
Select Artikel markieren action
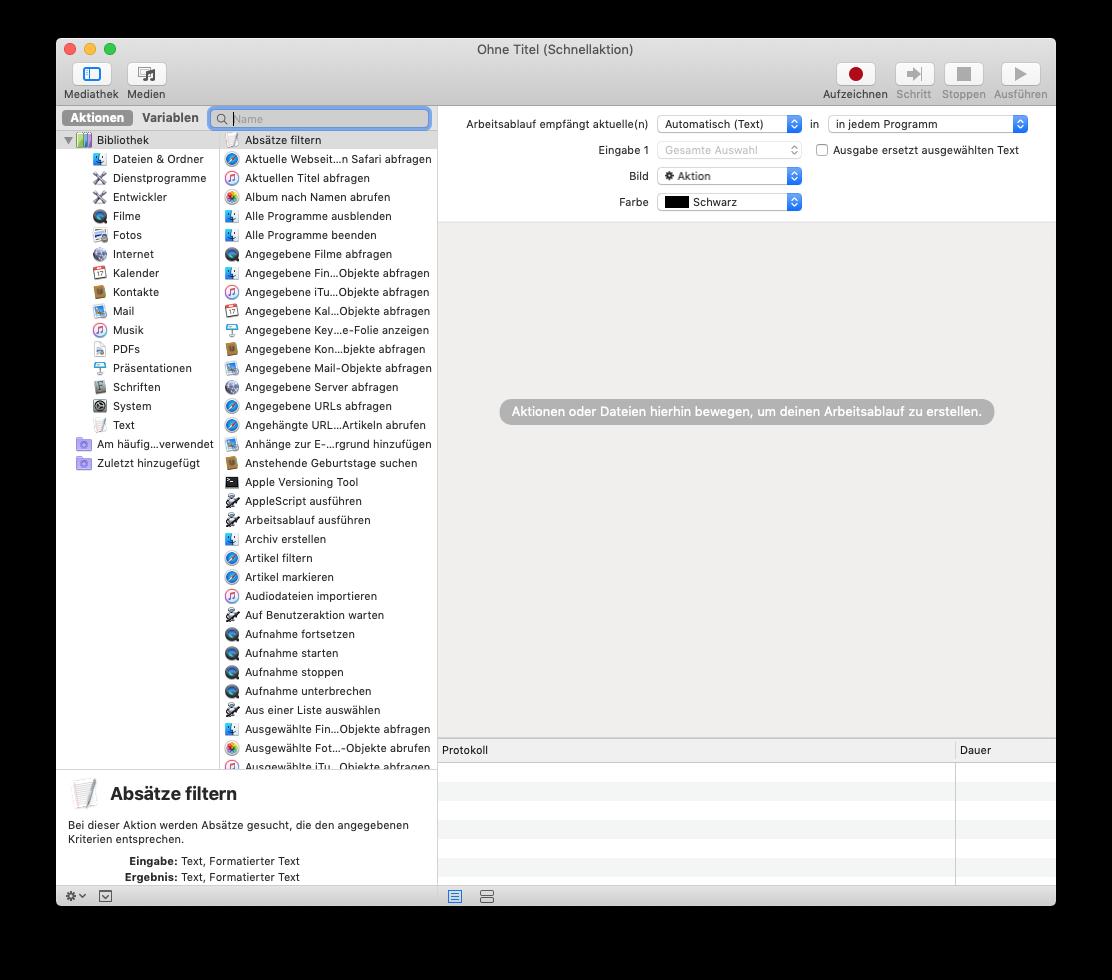[x=328, y=577]
